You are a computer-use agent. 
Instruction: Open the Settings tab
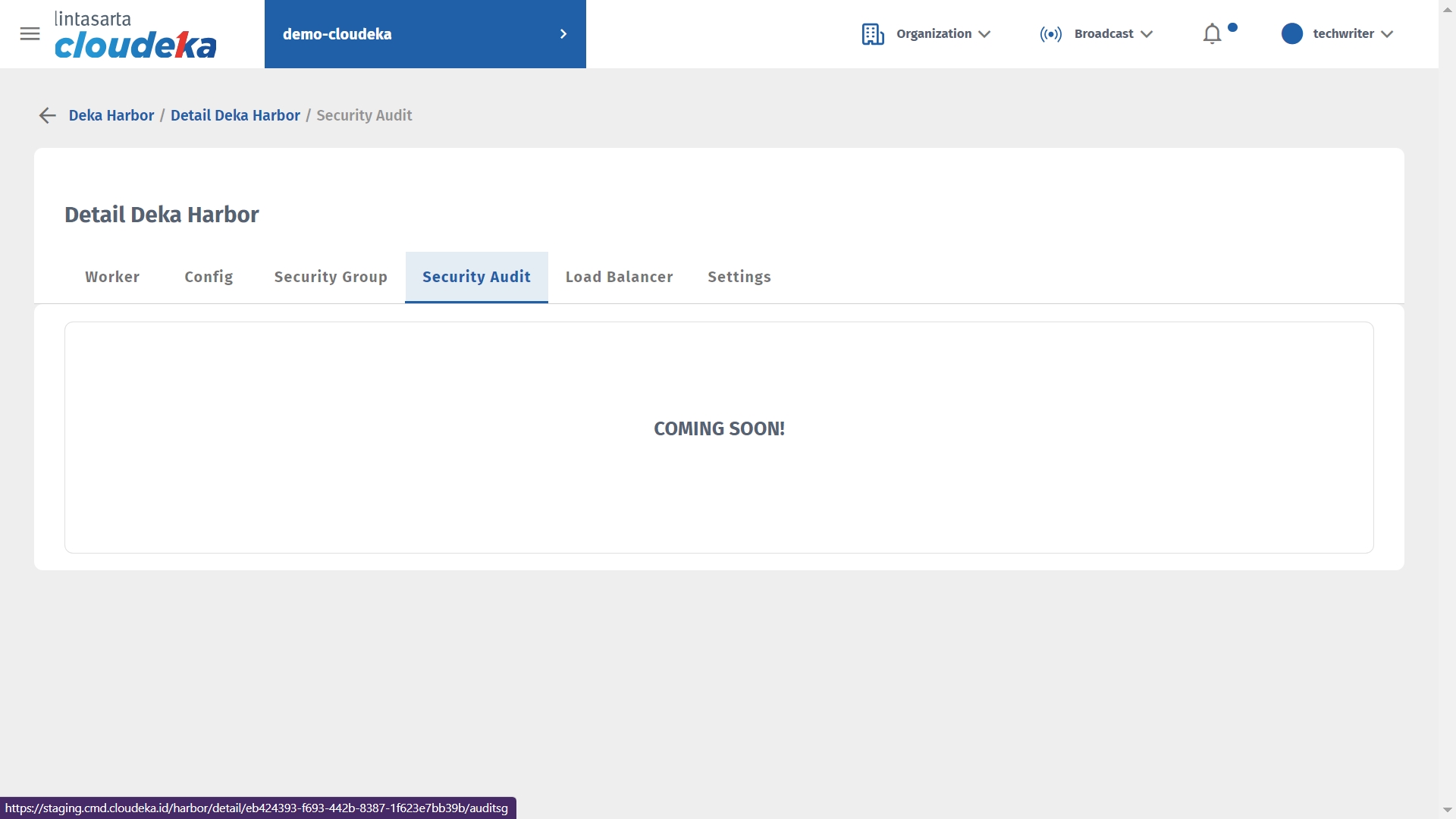(739, 277)
